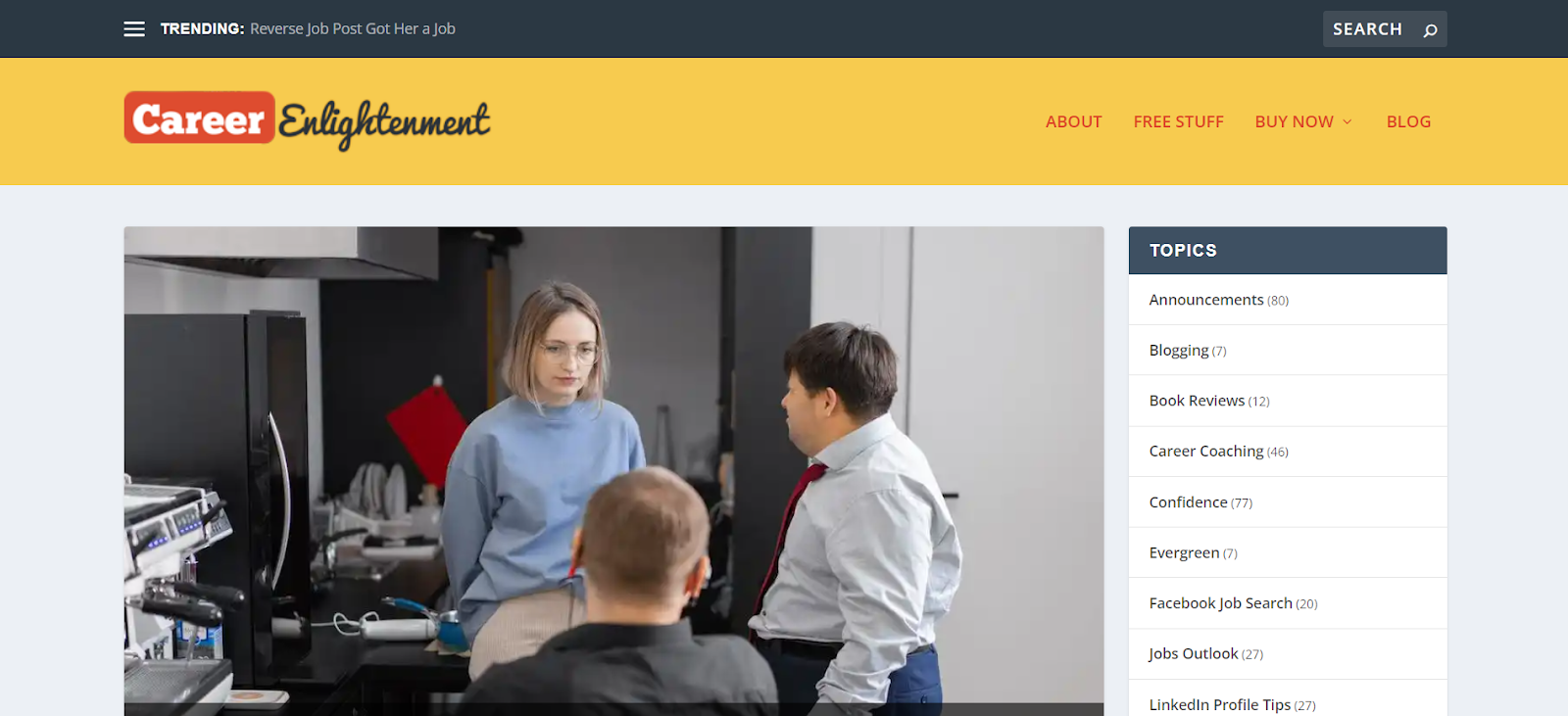This screenshot has height=716, width=1568.
Task: Browse Facebook Job Search topic
Action: click(1220, 603)
